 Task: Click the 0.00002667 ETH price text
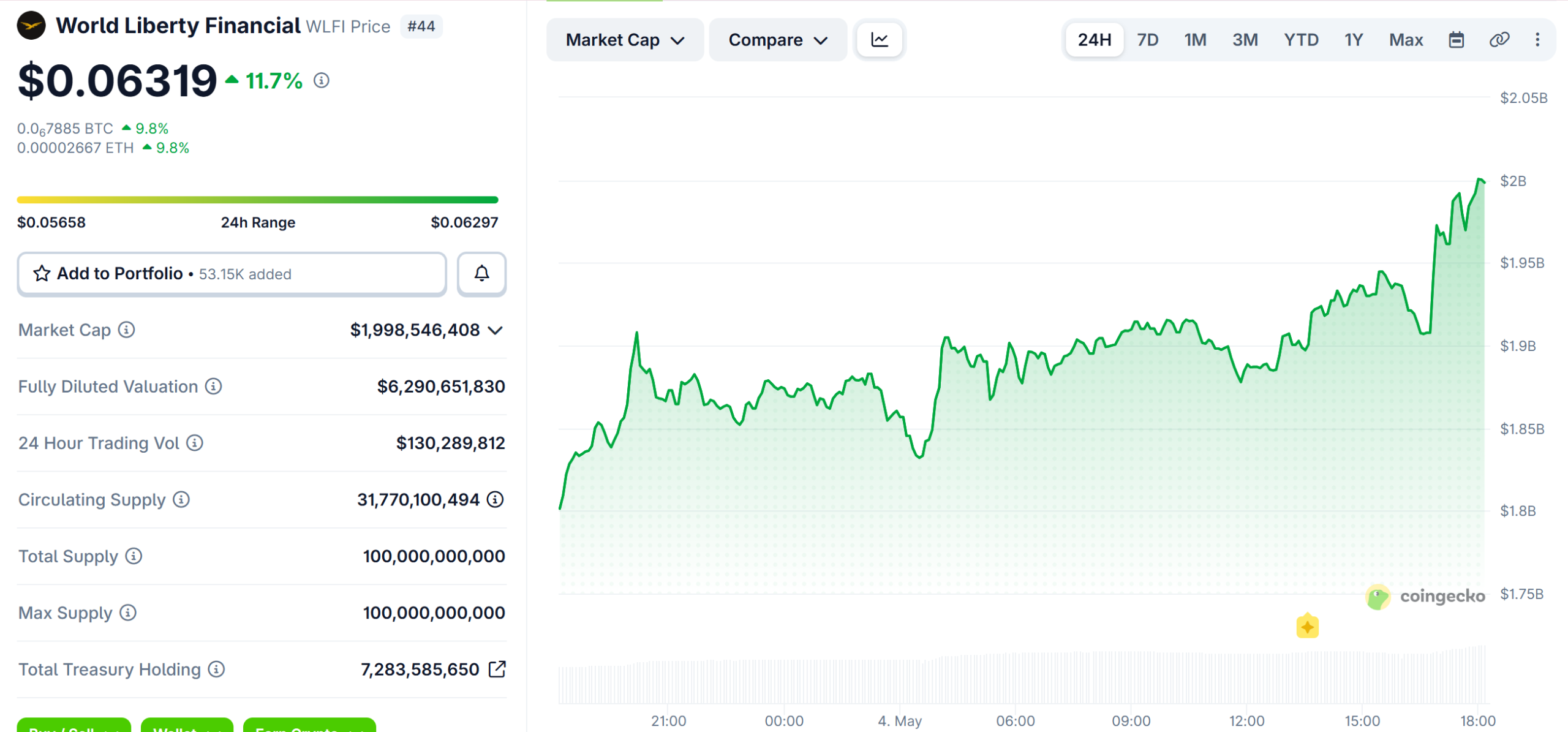75,148
